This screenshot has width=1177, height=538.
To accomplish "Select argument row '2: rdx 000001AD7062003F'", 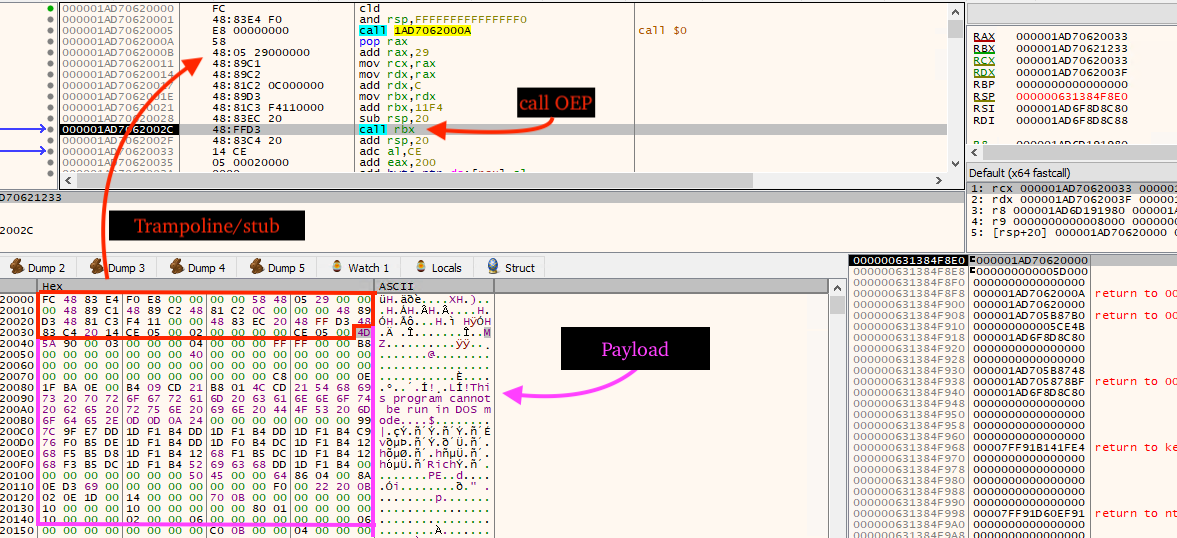I will click(x=1072, y=199).
